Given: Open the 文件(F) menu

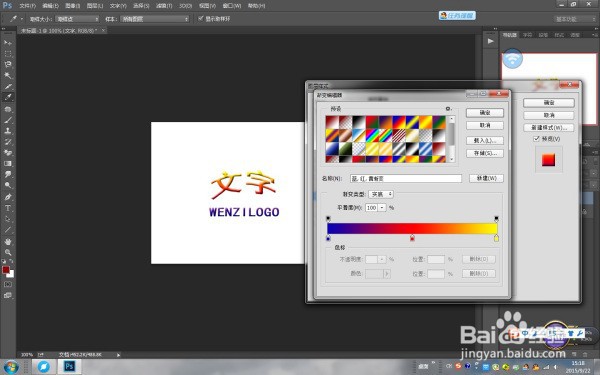Looking at the screenshot, I should 28,6.
